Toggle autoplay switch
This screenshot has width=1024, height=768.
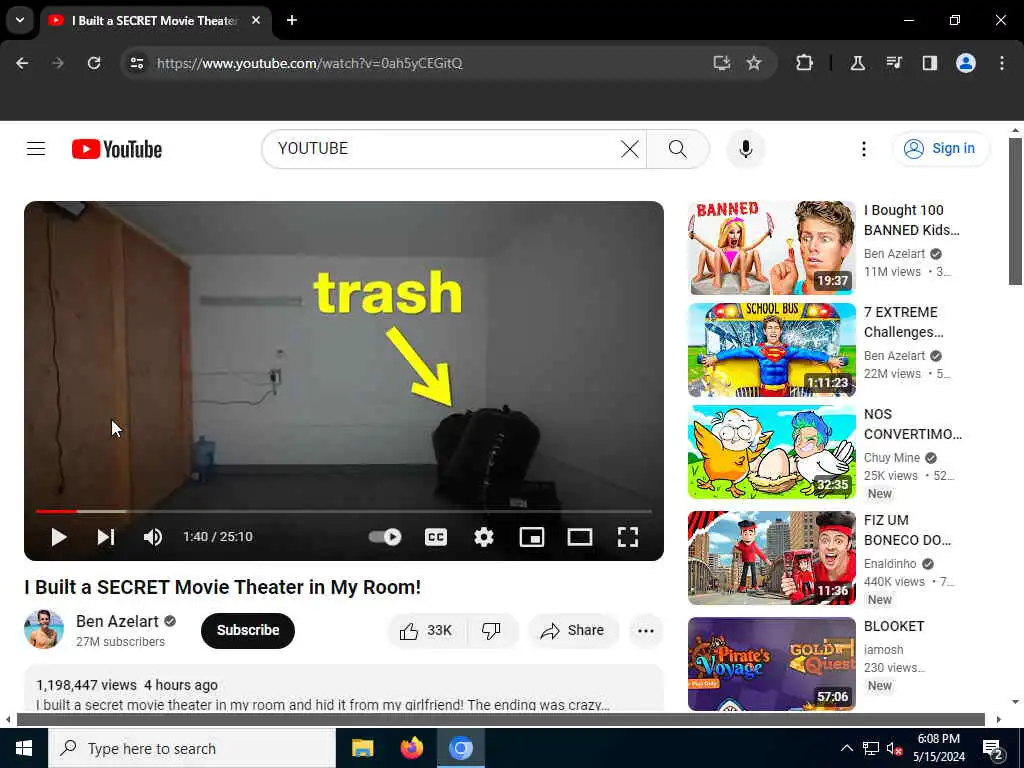click(385, 537)
